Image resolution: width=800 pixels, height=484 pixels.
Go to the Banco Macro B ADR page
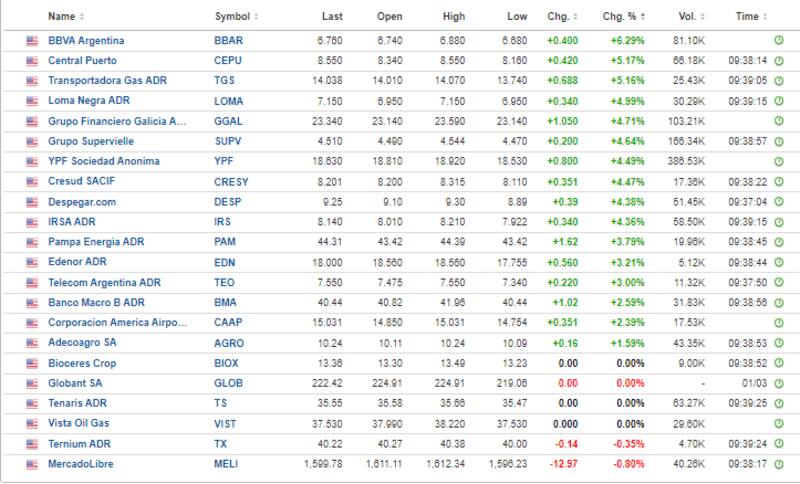[96, 302]
